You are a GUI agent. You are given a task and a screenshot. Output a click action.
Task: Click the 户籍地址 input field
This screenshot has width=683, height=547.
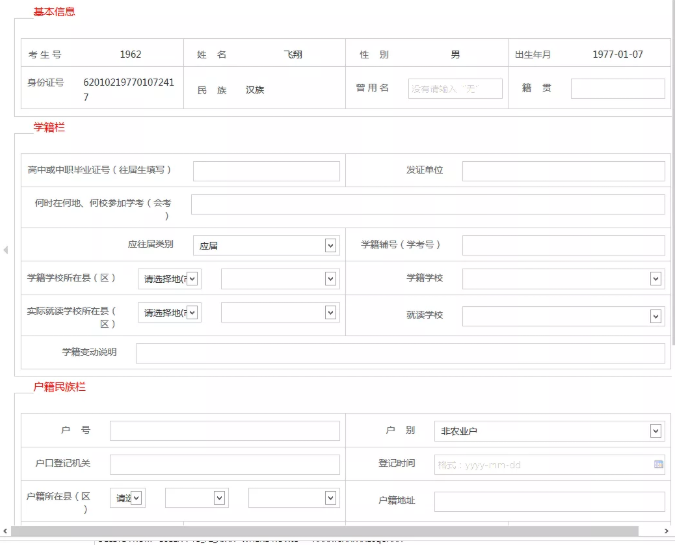(549, 501)
